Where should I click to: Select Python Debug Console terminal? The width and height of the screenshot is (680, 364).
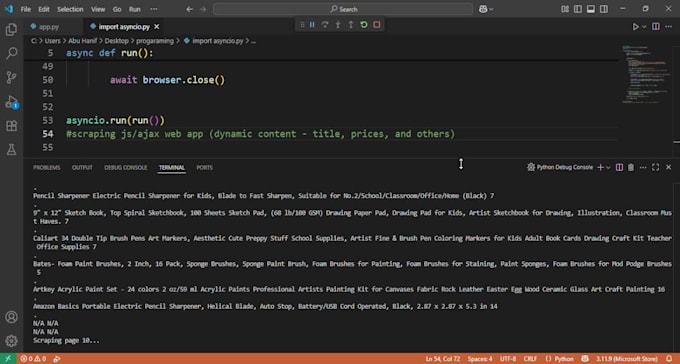pos(560,167)
